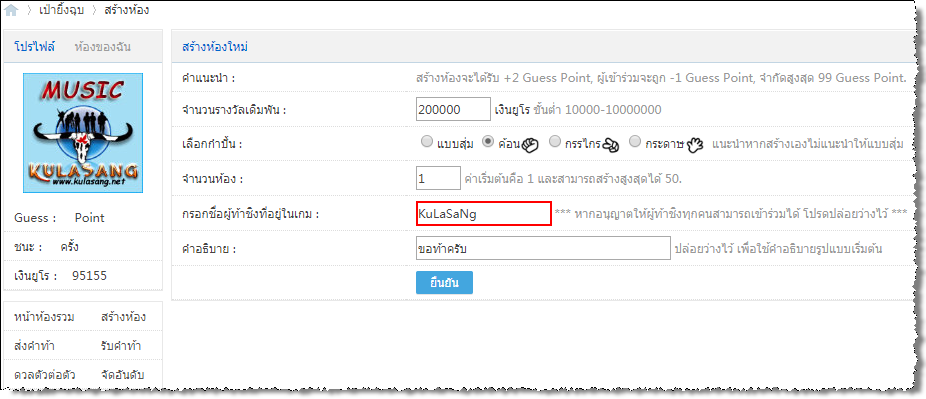
Task: Select the กระดาษ paper radio option
Action: tap(634, 142)
